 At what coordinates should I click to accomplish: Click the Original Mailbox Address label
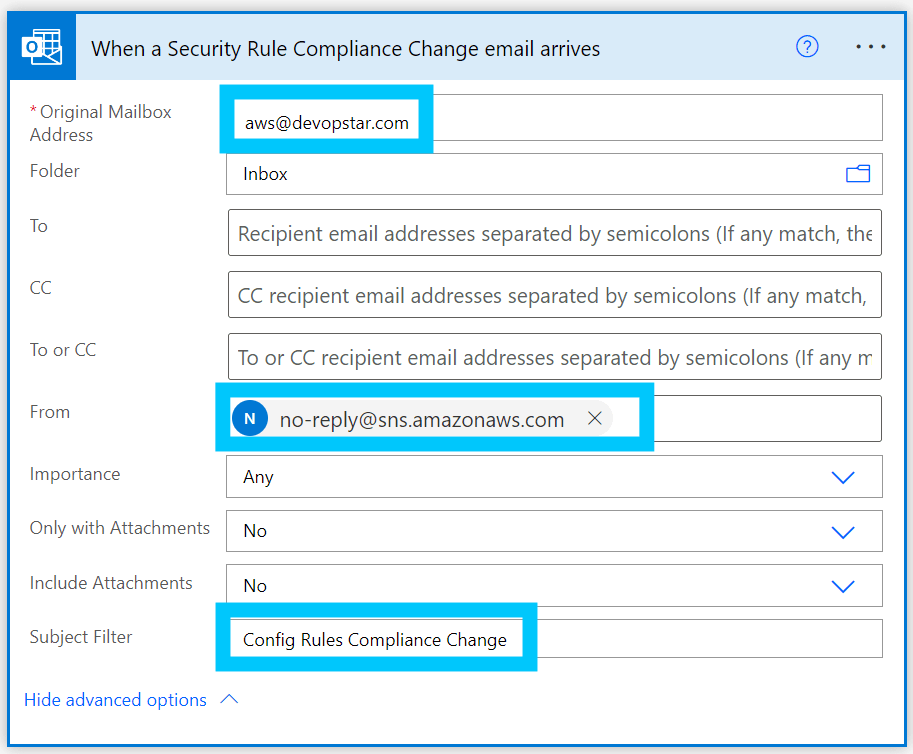(101, 122)
